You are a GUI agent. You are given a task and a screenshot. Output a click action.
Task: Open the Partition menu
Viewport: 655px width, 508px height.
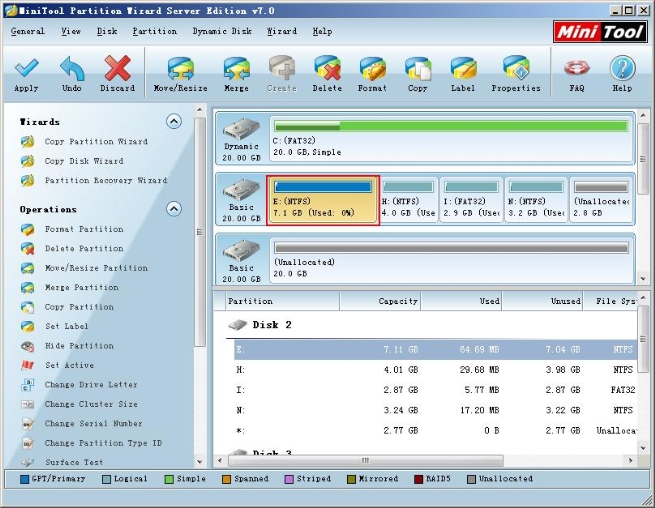[x=155, y=31]
